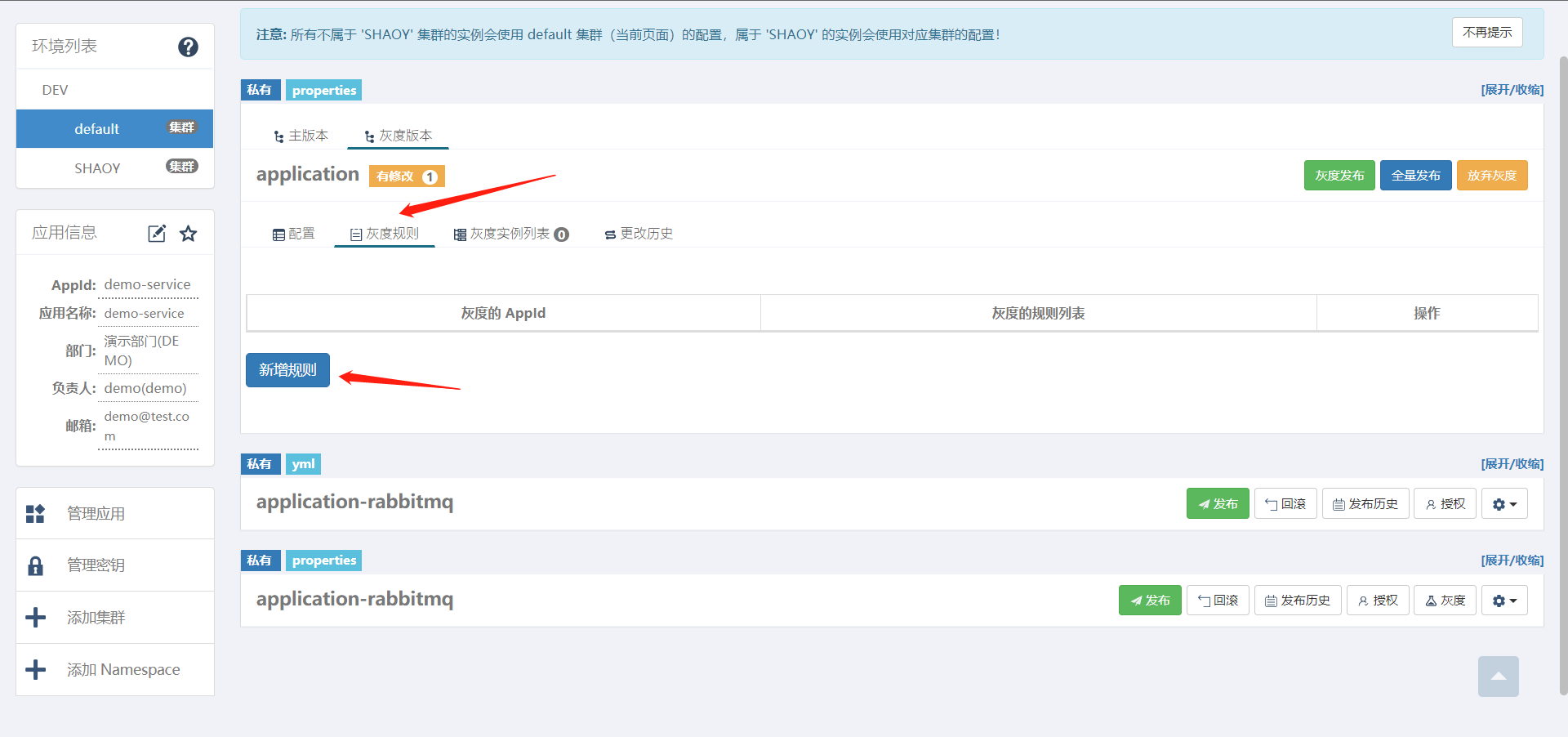Click the orange 放弃灰度 button
Viewport: 1568px width, 737px height.
click(x=1491, y=176)
